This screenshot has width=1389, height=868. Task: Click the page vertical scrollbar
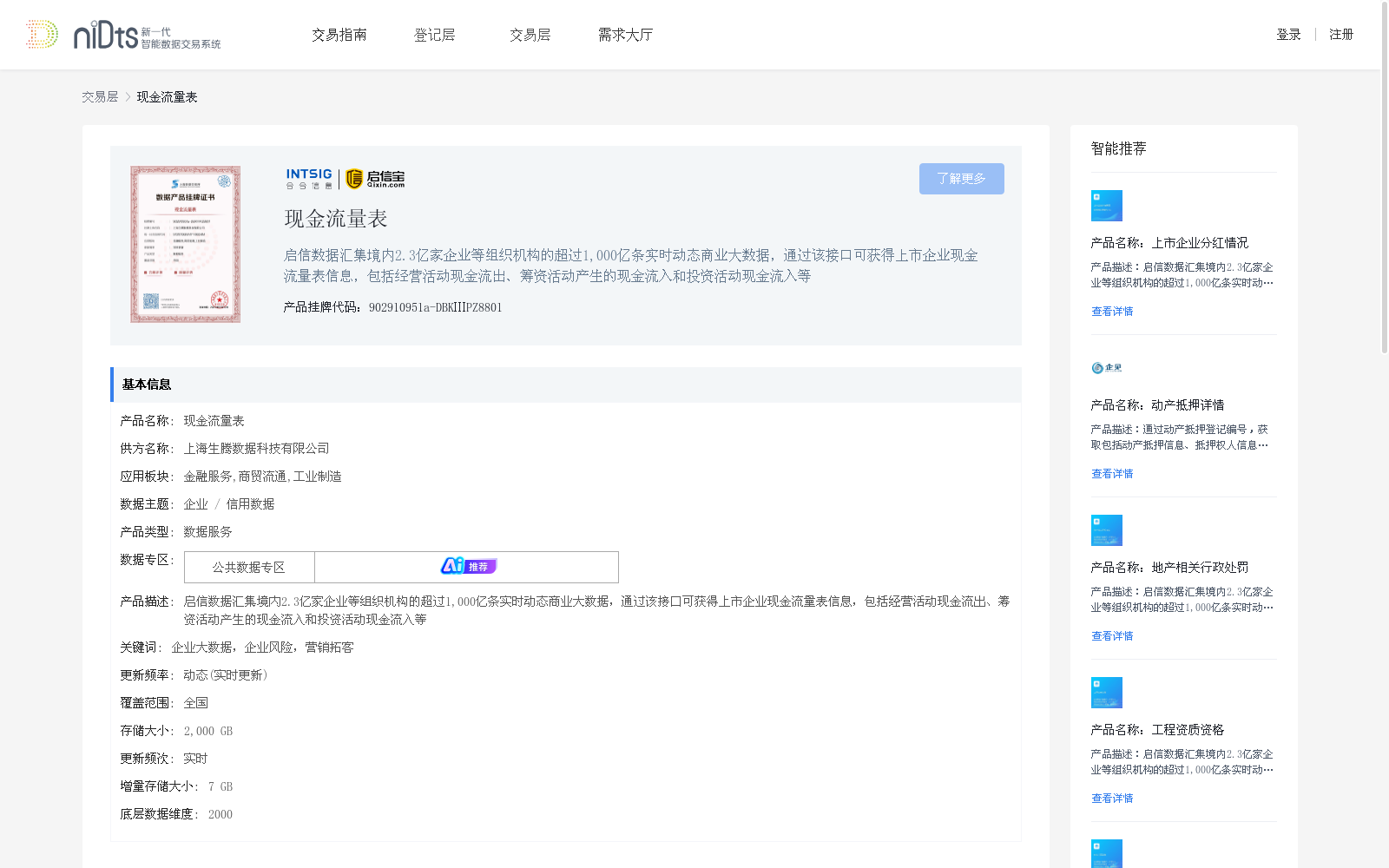click(x=1385, y=178)
